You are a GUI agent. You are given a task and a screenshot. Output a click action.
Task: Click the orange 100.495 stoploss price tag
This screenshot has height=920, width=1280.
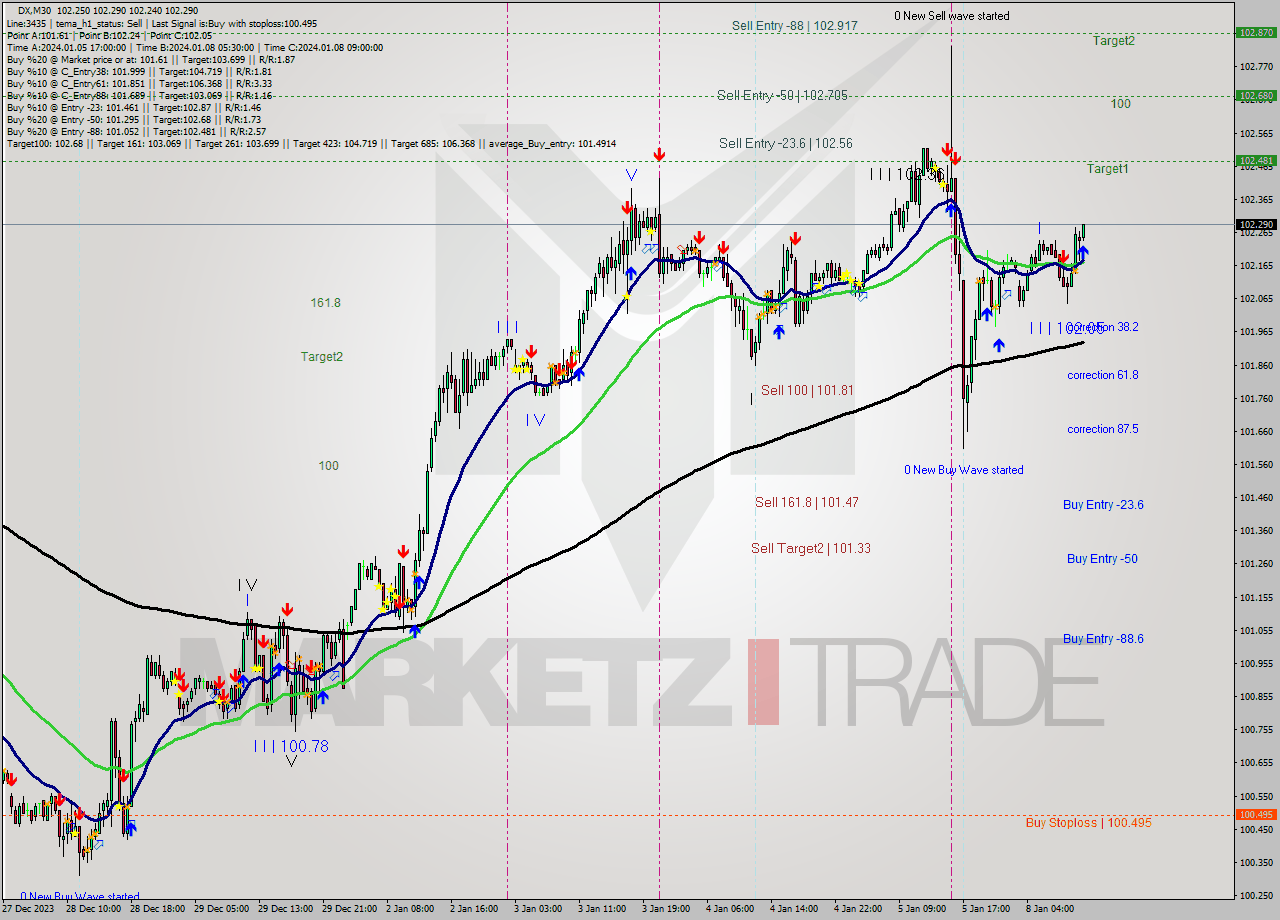pos(1256,815)
